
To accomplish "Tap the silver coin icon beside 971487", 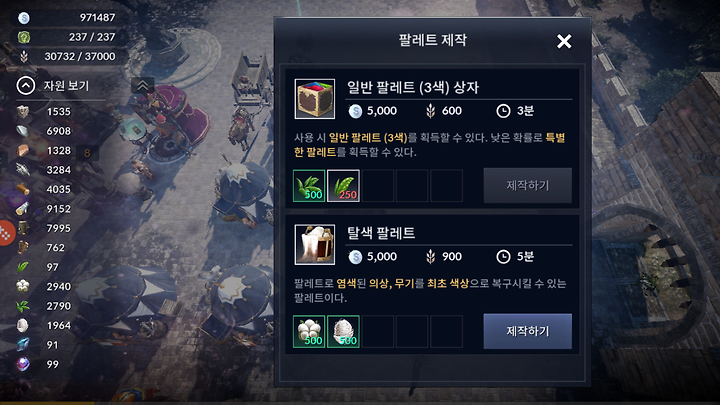I will (x=24, y=18).
